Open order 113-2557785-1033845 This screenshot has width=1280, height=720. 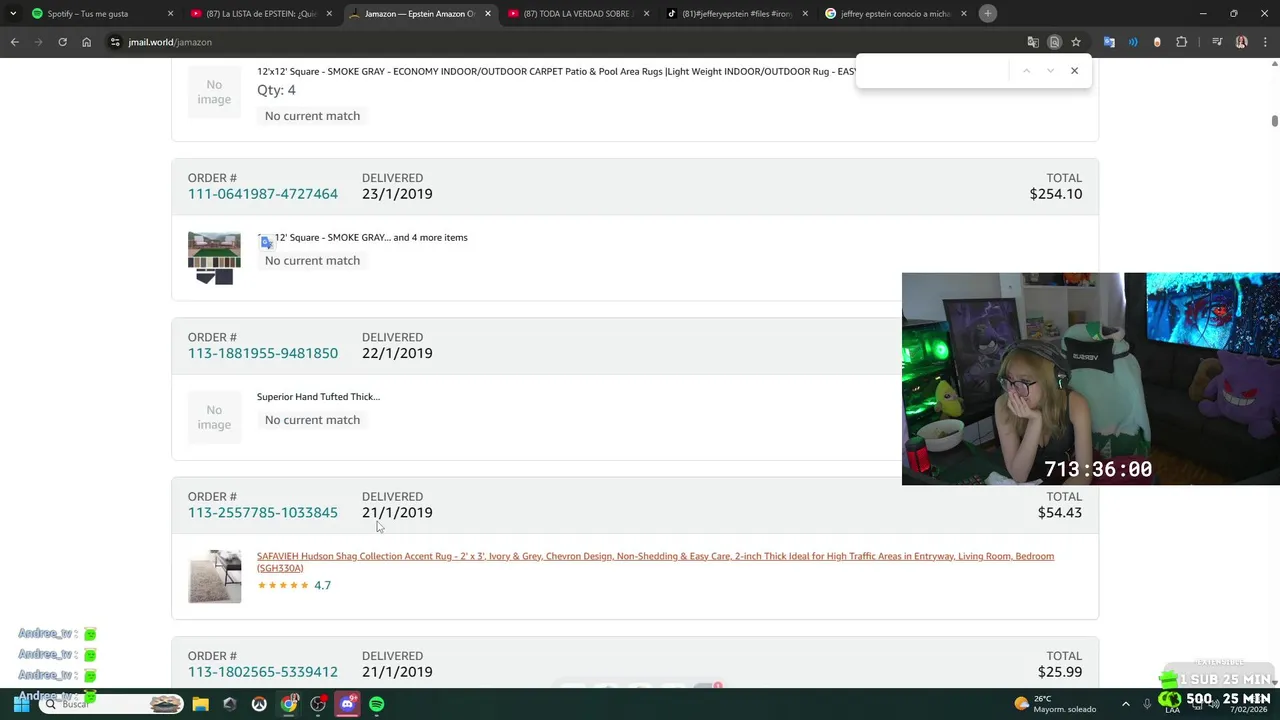tap(263, 512)
